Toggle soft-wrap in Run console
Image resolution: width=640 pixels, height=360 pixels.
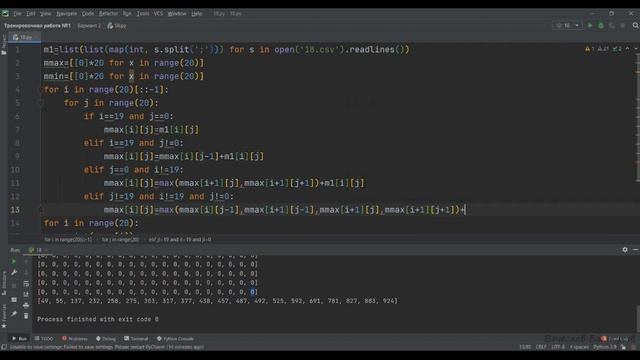tap(26, 283)
